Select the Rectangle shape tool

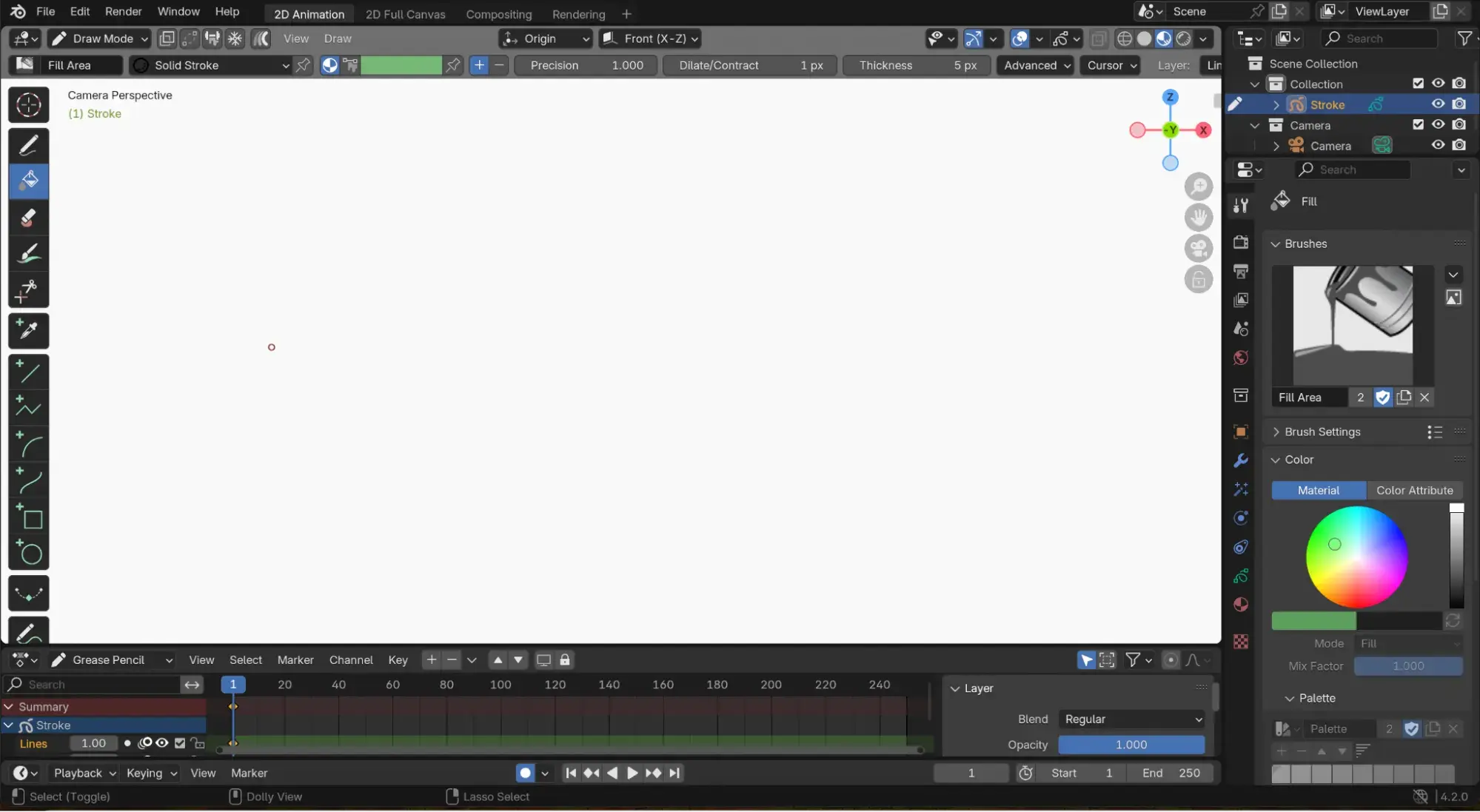(28, 518)
